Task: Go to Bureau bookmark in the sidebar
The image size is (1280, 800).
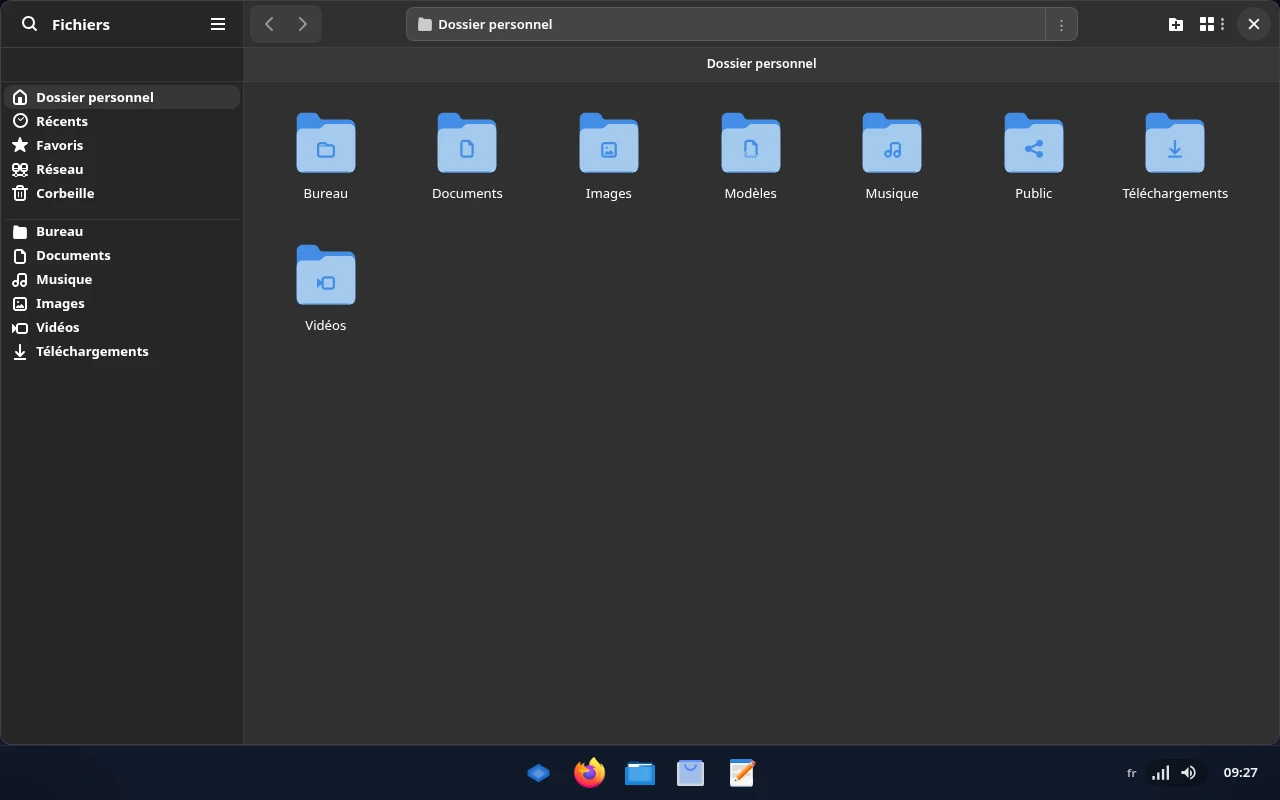Action: [x=122, y=231]
